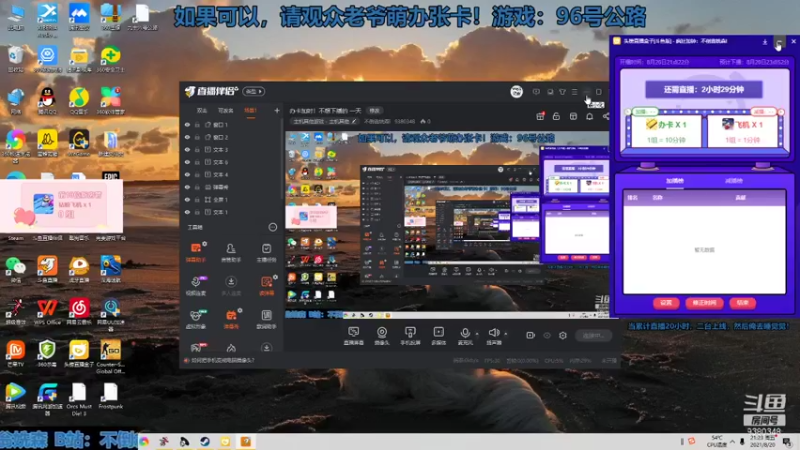Toggle visibility of the 文本 4 source

coord(187,174)
